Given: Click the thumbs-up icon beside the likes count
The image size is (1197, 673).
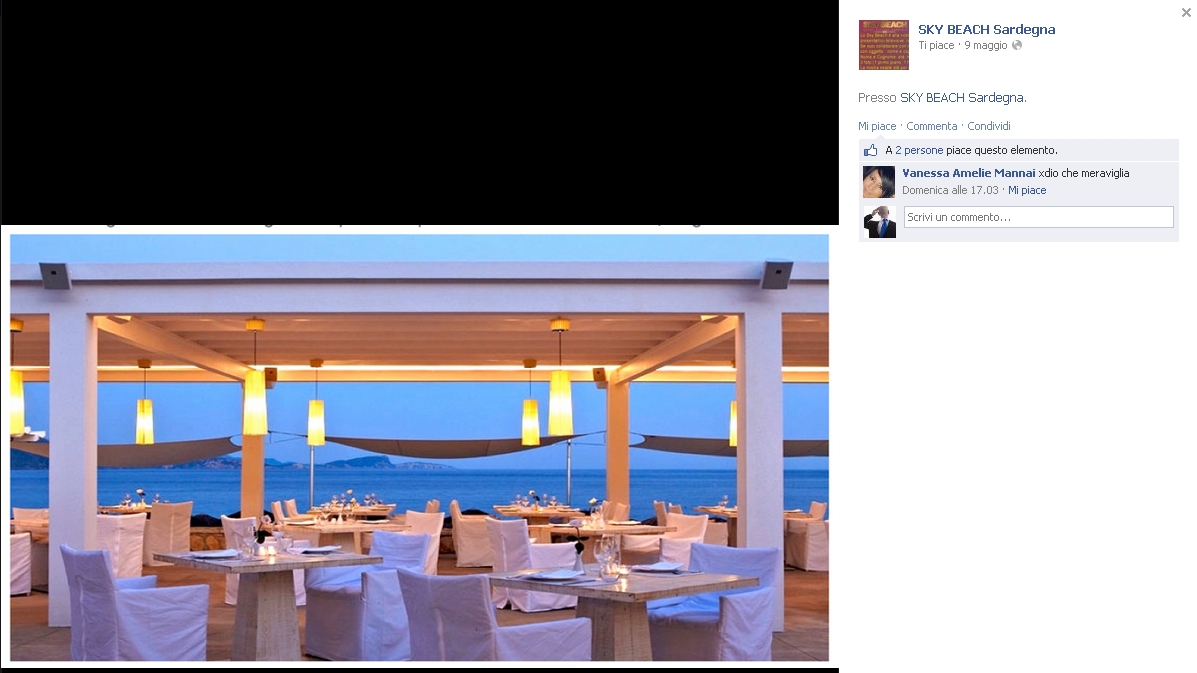Looking at the screenshot, I should [x=870, y=150].
